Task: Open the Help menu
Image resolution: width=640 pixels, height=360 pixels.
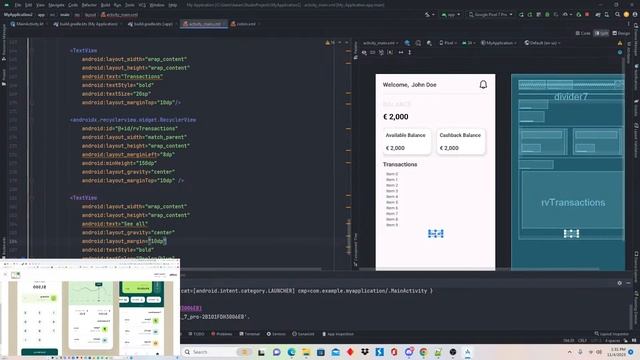Action: 173,5
